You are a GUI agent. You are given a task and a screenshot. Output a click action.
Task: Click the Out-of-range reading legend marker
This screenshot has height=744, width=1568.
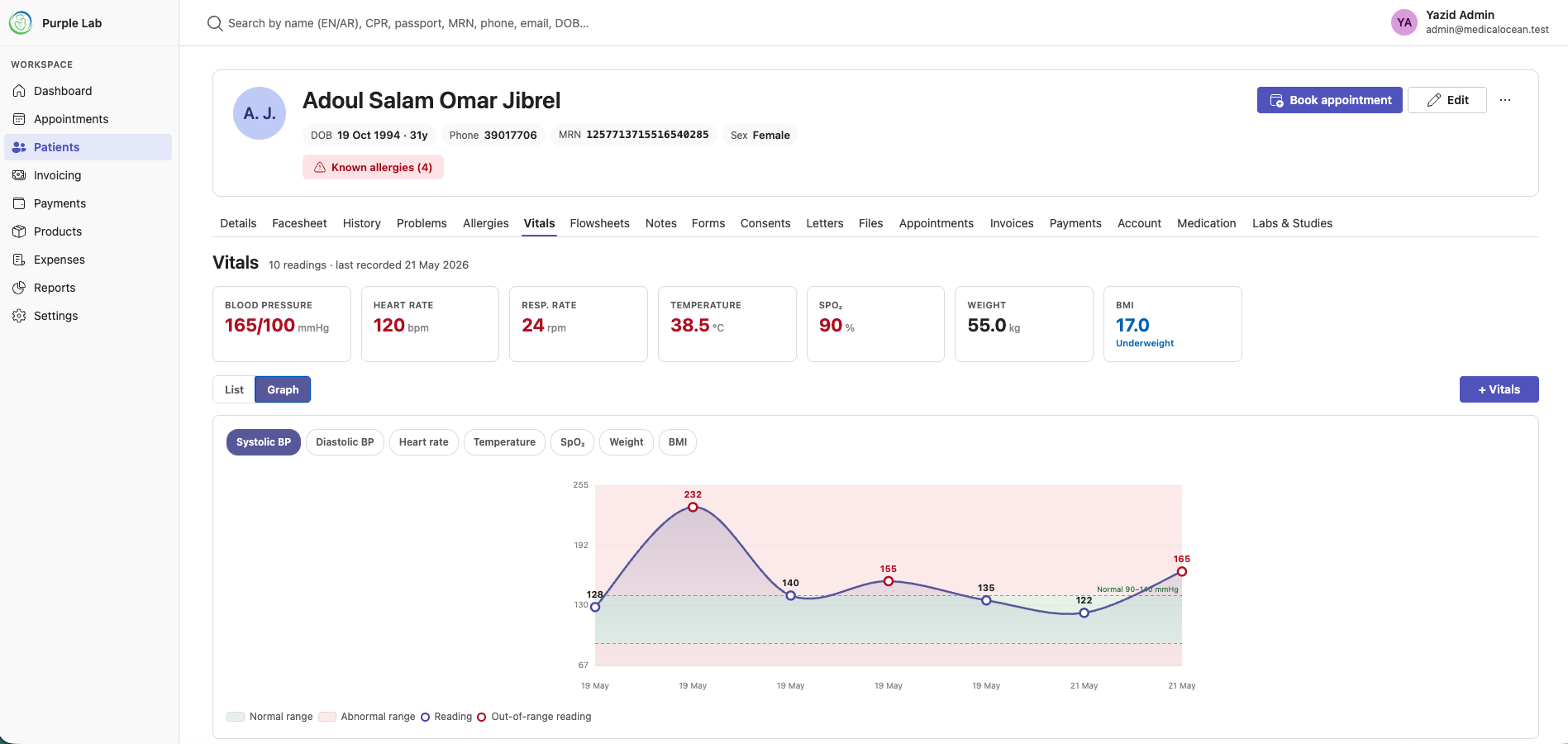tap(481, 717)
